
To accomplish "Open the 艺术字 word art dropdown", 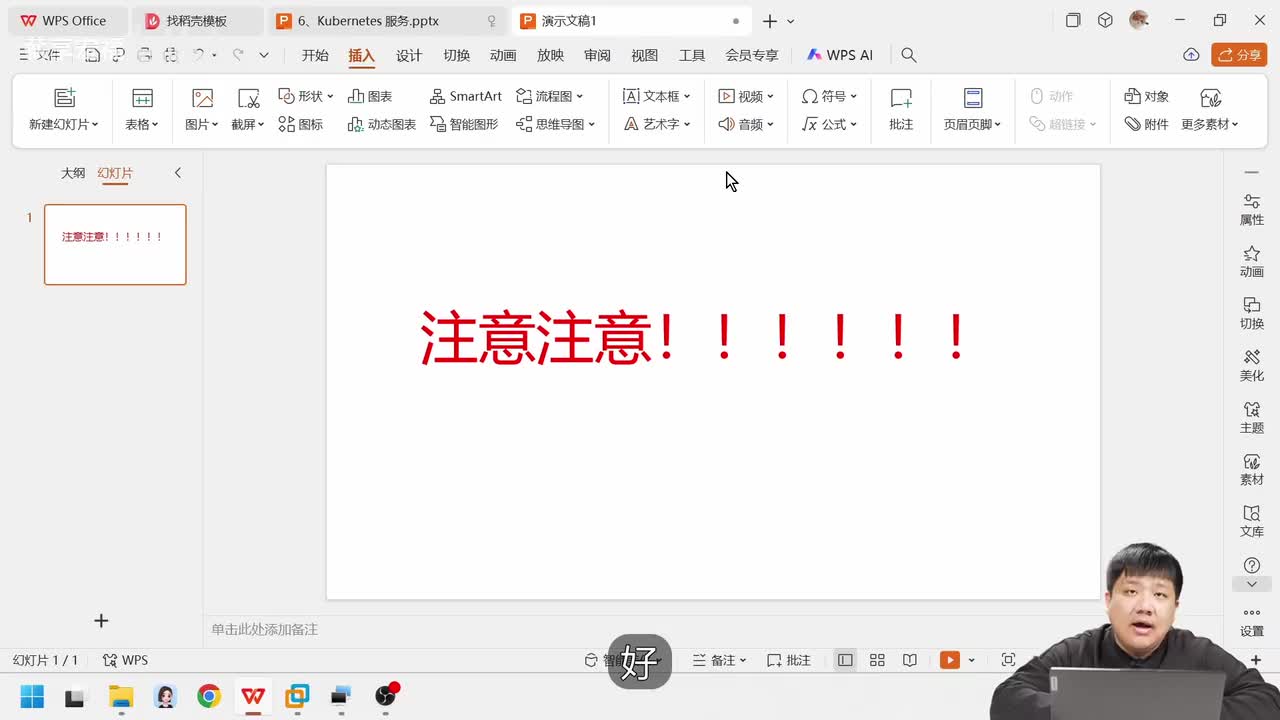I will pyautogui.click(x=657, y=124).
